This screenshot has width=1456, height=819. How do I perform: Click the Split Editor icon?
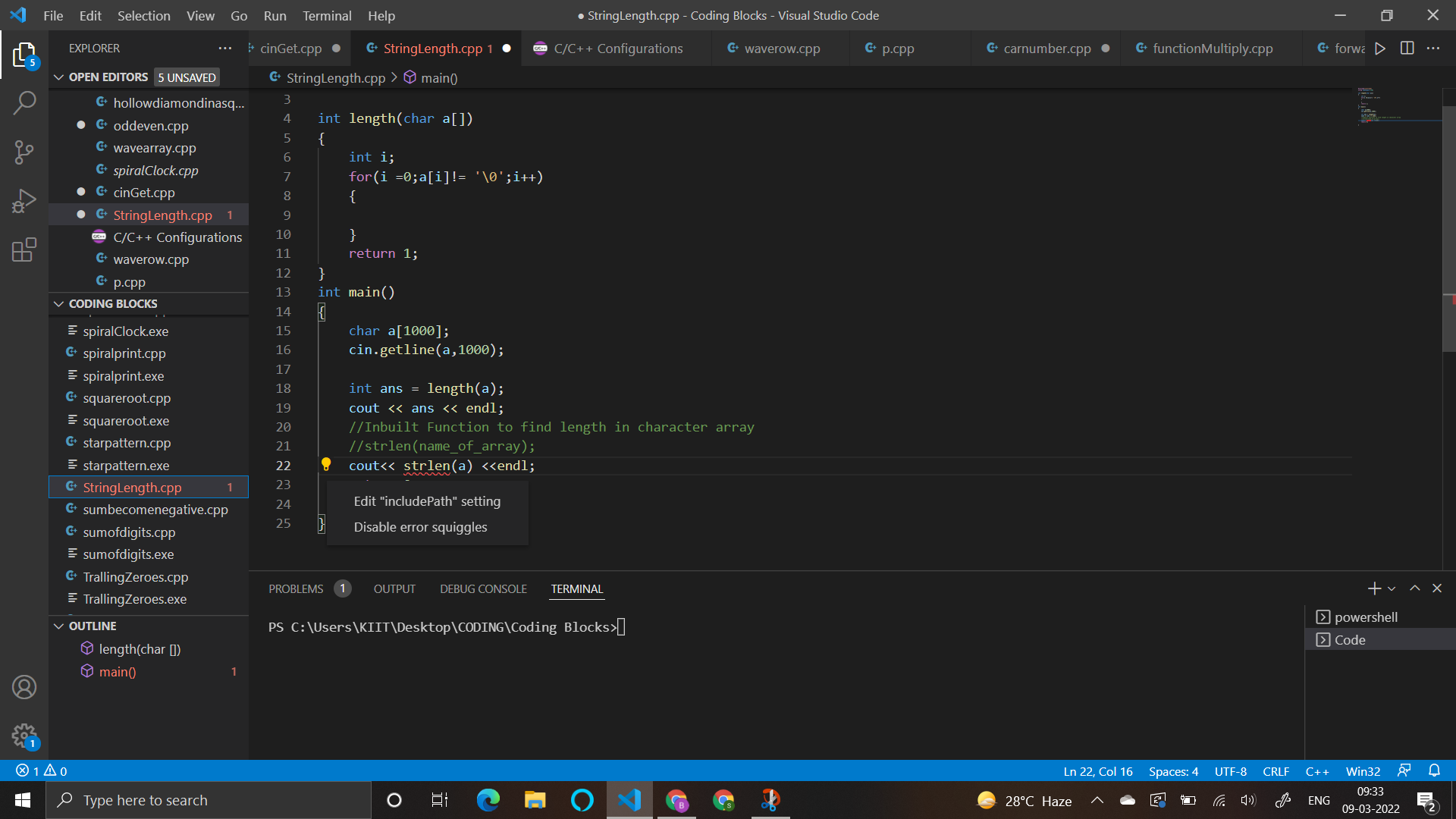pyautogui.click(x=1407, y=48)
